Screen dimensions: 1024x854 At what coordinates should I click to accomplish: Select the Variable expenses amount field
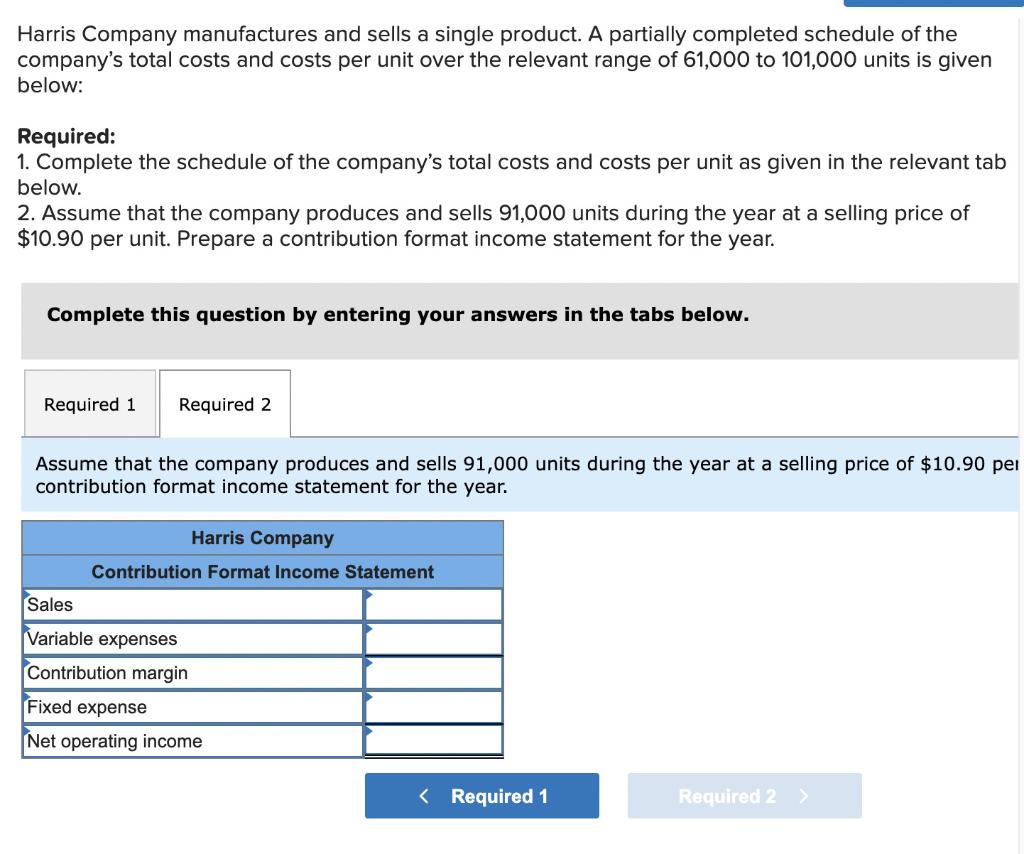(435, 638)
